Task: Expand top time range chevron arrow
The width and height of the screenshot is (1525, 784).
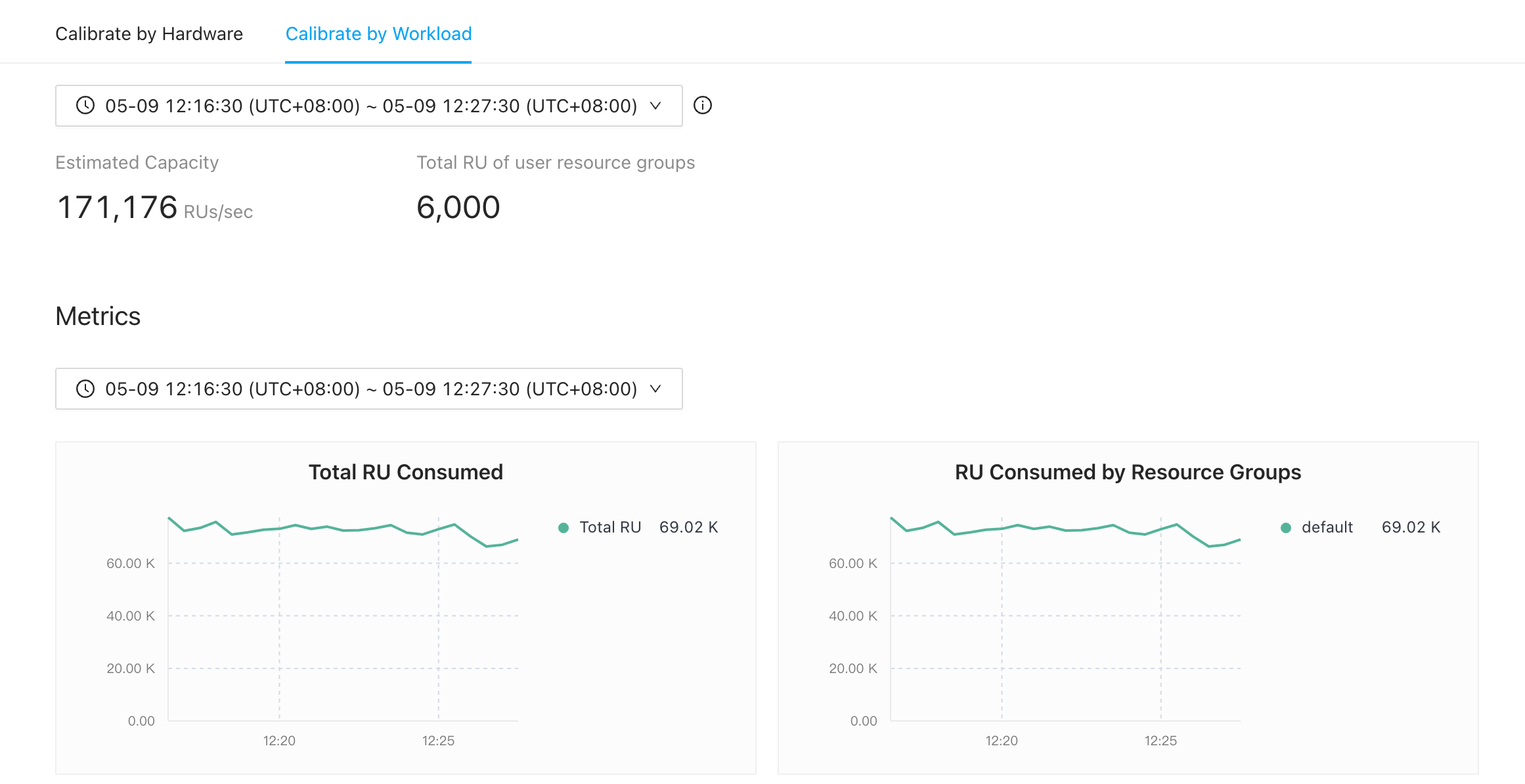Action: click(655, 106)
